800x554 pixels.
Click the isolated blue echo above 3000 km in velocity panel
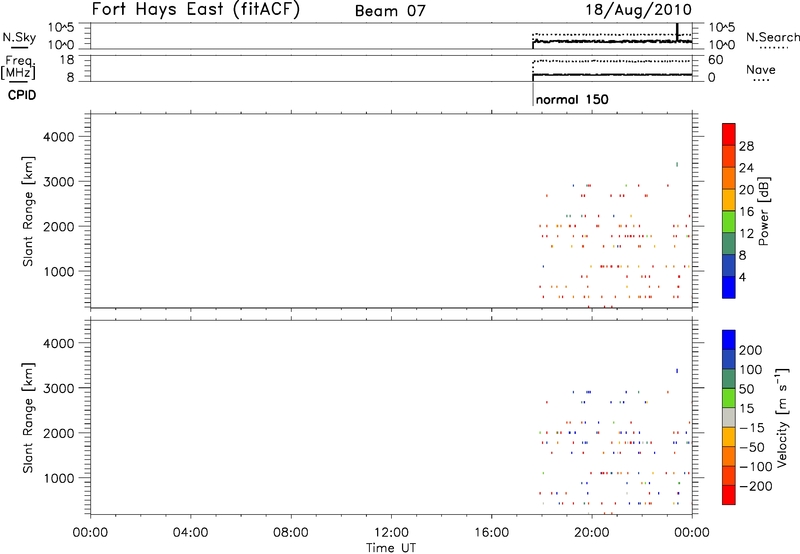coord(677,371)
